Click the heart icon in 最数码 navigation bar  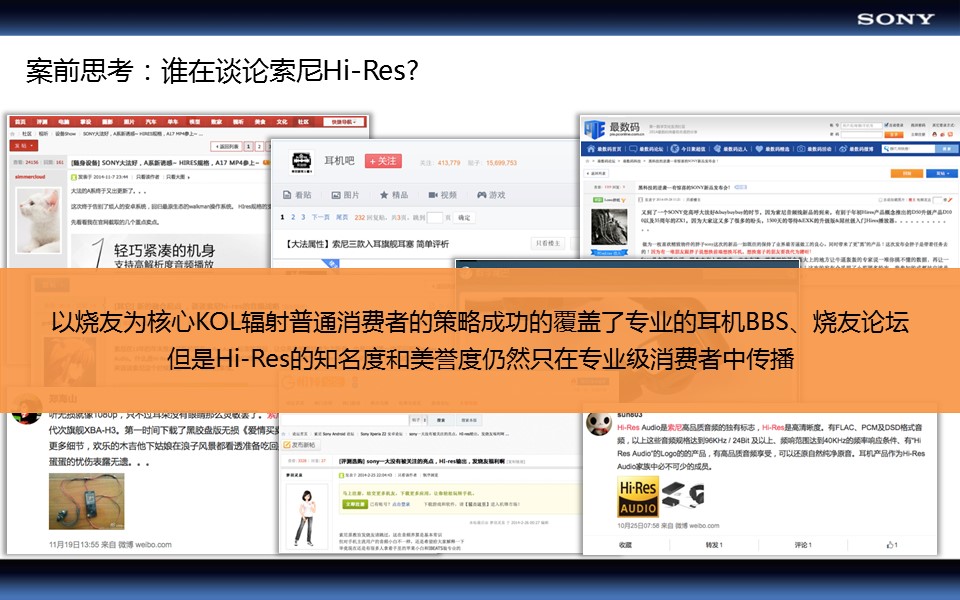pos(759,149)
